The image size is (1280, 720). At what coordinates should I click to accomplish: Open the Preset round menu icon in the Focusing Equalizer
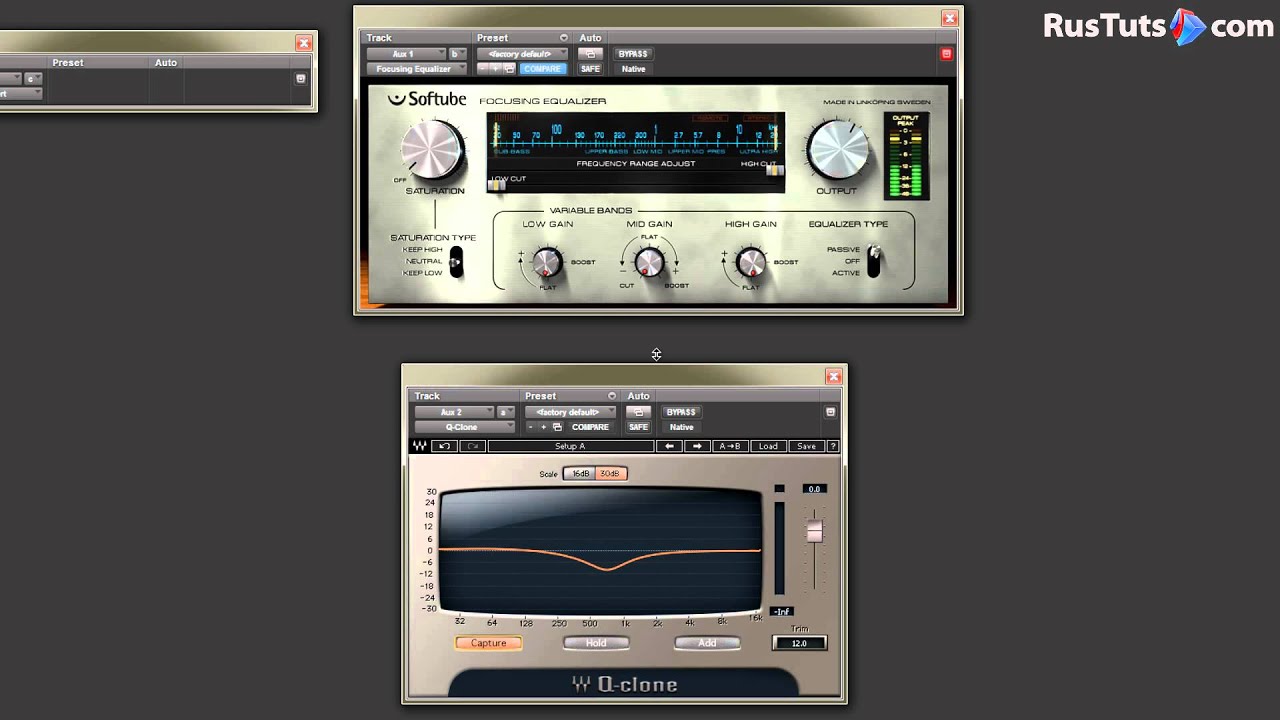click(x=564, y=38)
